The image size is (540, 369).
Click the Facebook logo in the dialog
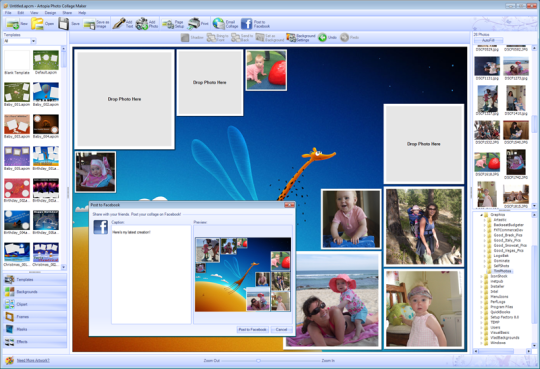point(101,227)
